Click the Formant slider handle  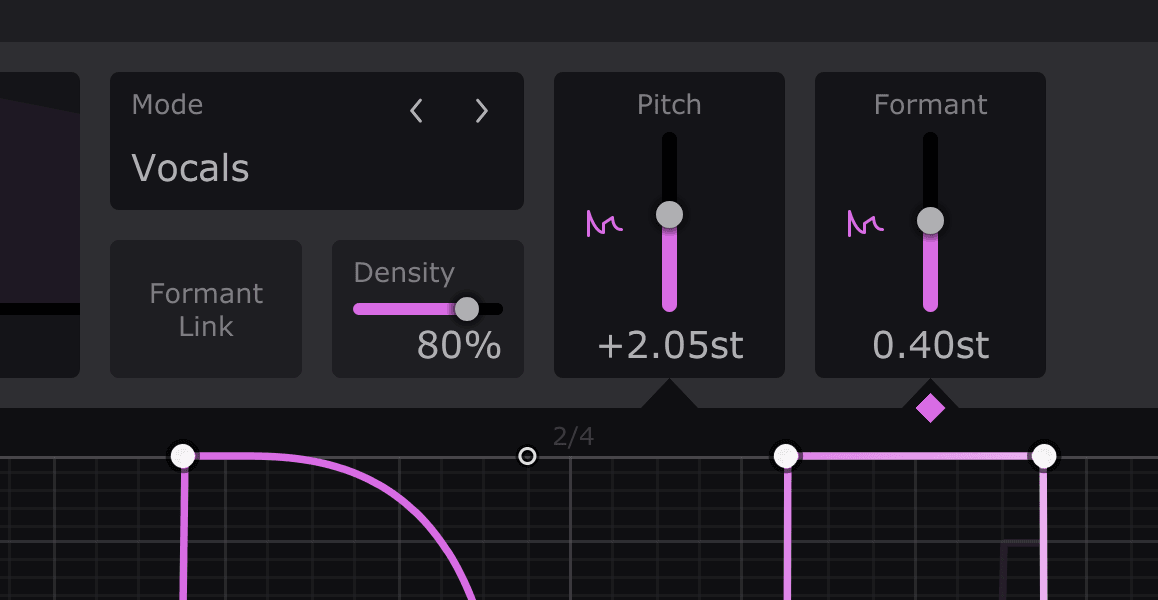pyautogui.click(x=930, y=220)
